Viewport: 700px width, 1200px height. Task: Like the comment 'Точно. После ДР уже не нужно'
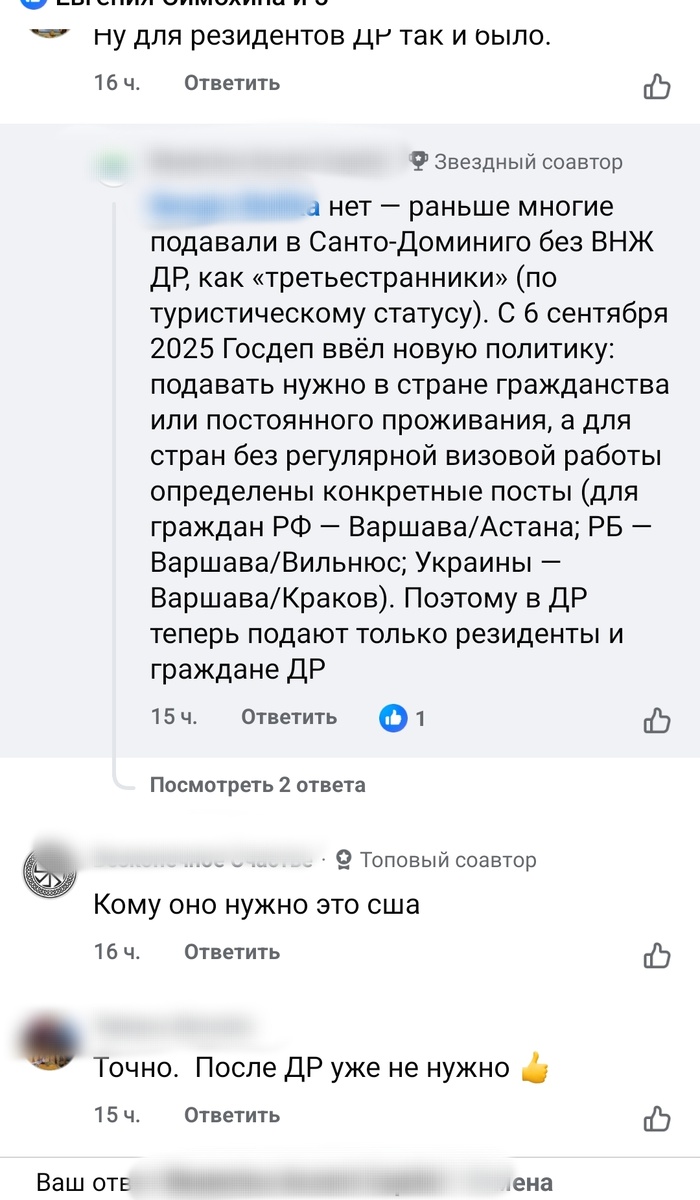coord(656,1115)
